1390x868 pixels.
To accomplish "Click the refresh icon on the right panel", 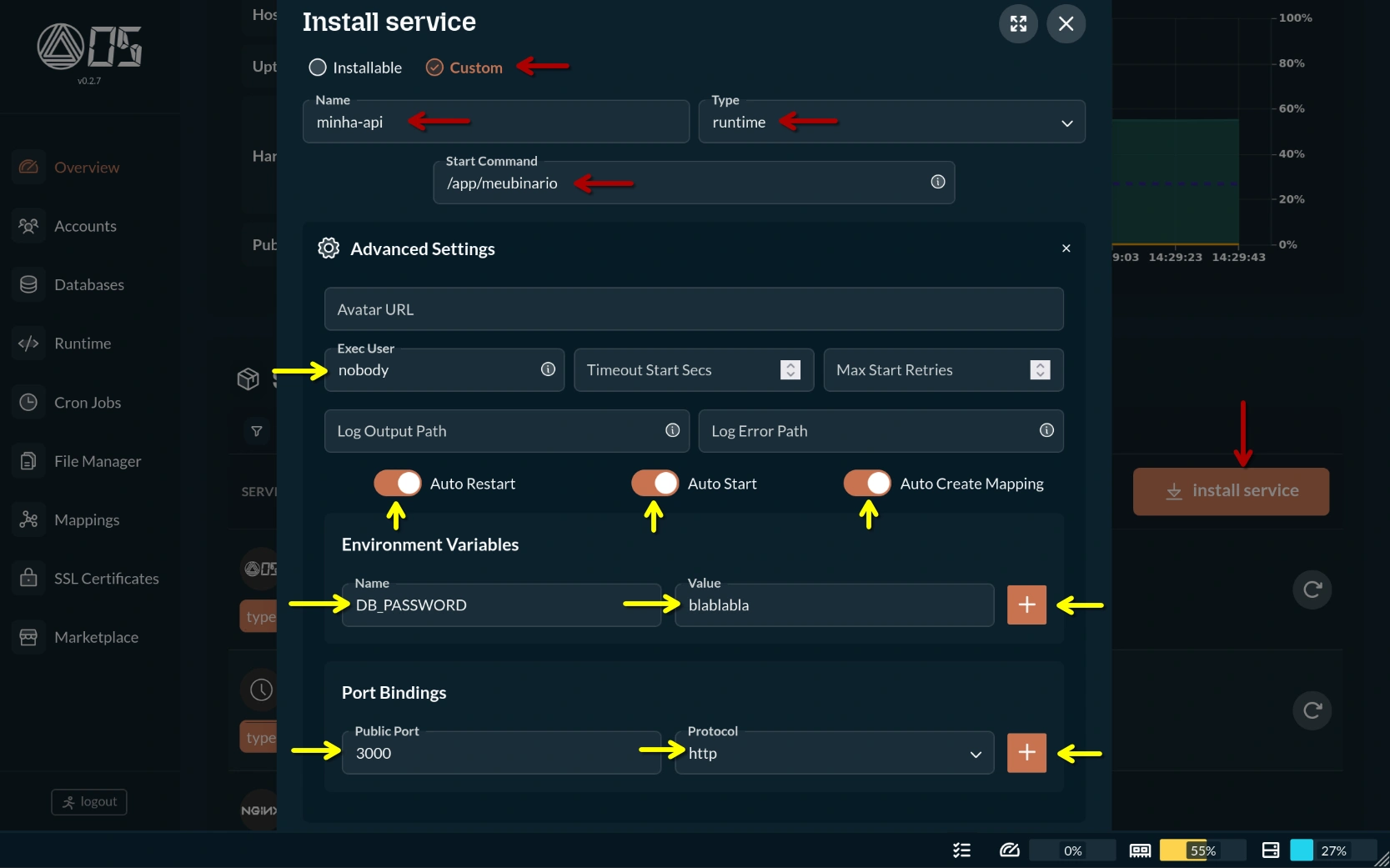I will coord(1311,590).
